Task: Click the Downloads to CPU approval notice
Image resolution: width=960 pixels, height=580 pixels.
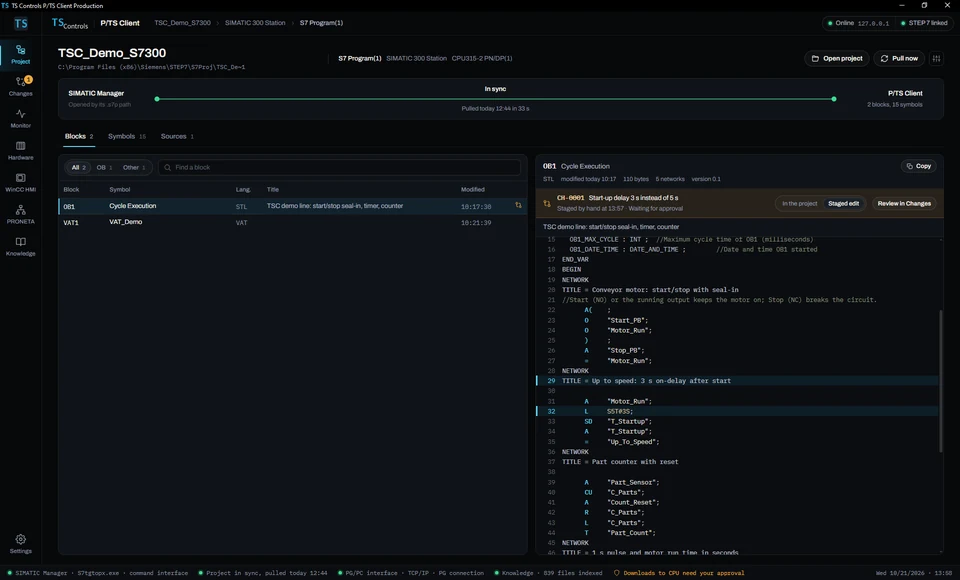Action: (x=679, y=573)
